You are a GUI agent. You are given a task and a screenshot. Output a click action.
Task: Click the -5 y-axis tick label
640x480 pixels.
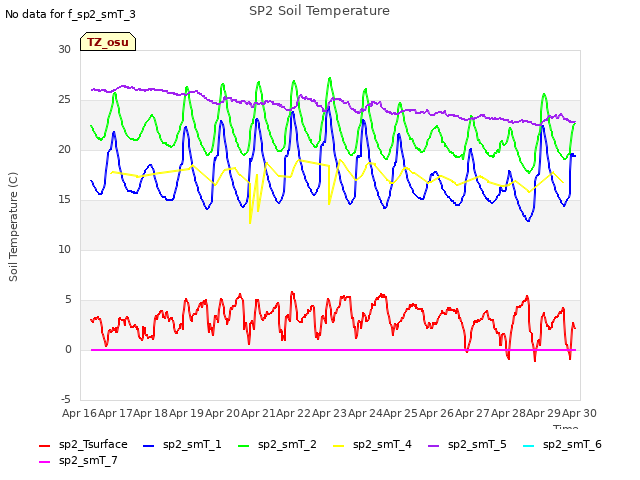[x=66, y=399]
